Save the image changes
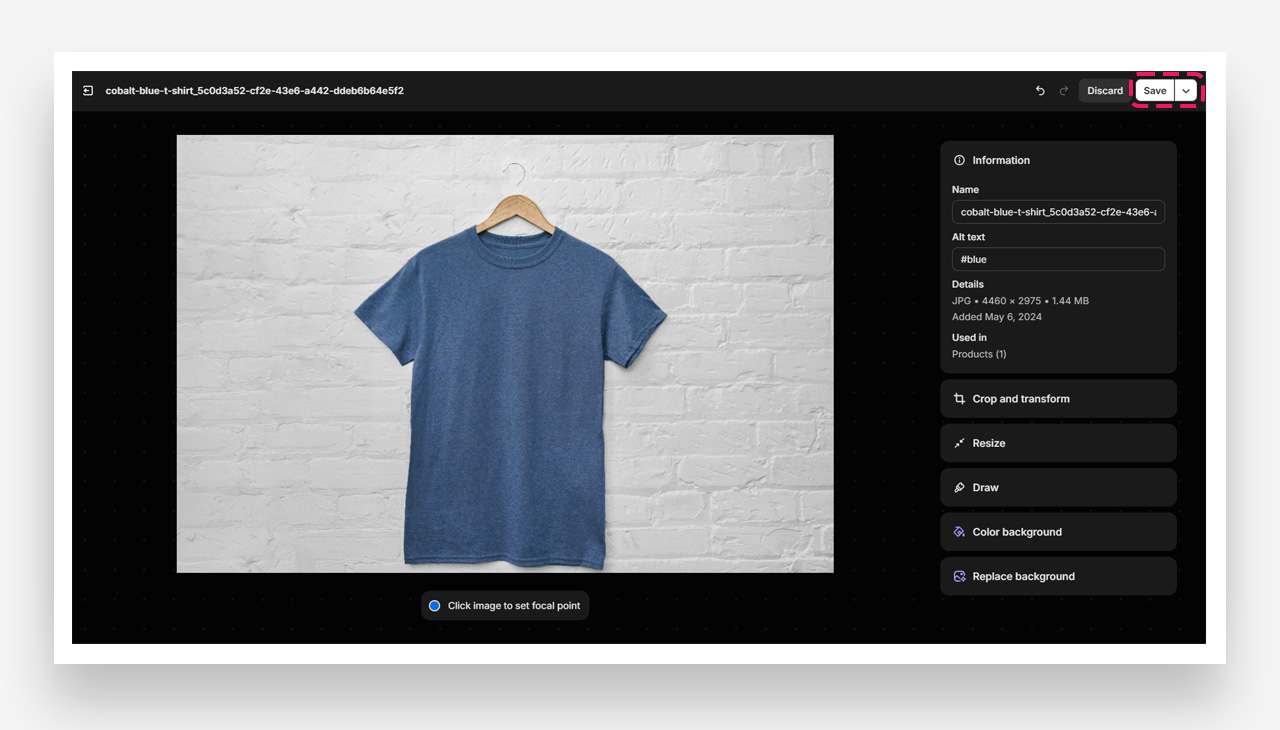 [x=1154, y=91]
